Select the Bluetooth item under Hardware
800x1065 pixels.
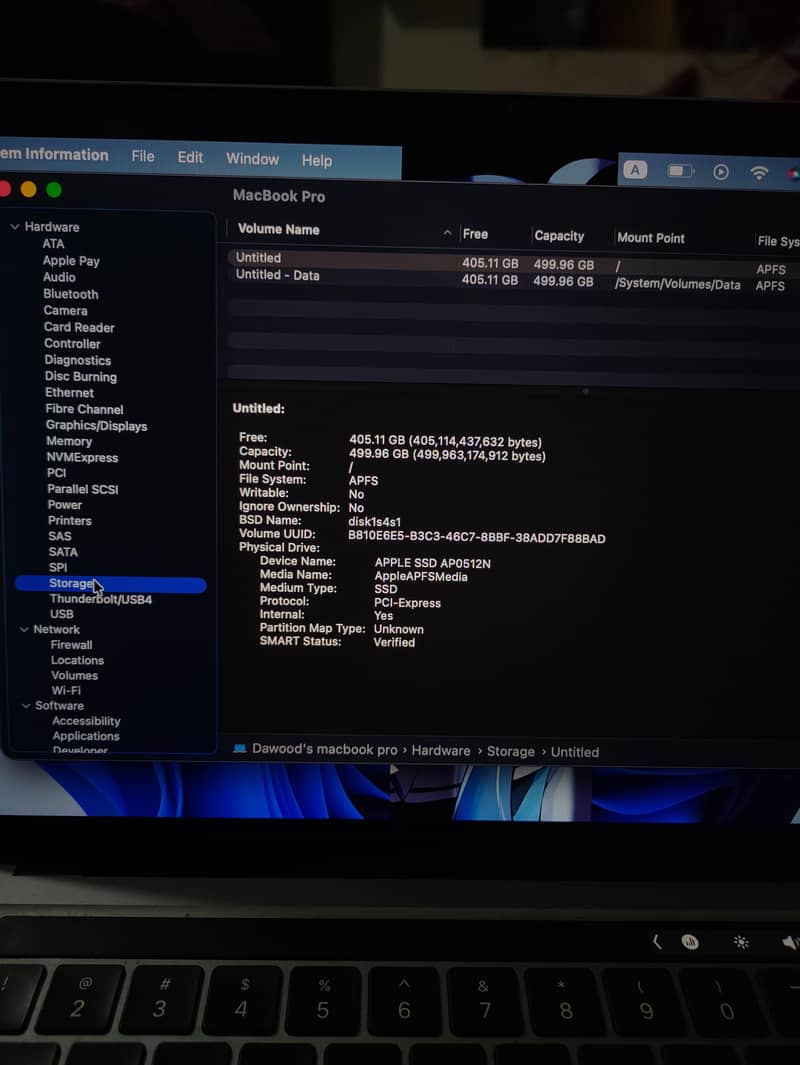(x=70, y=293)
